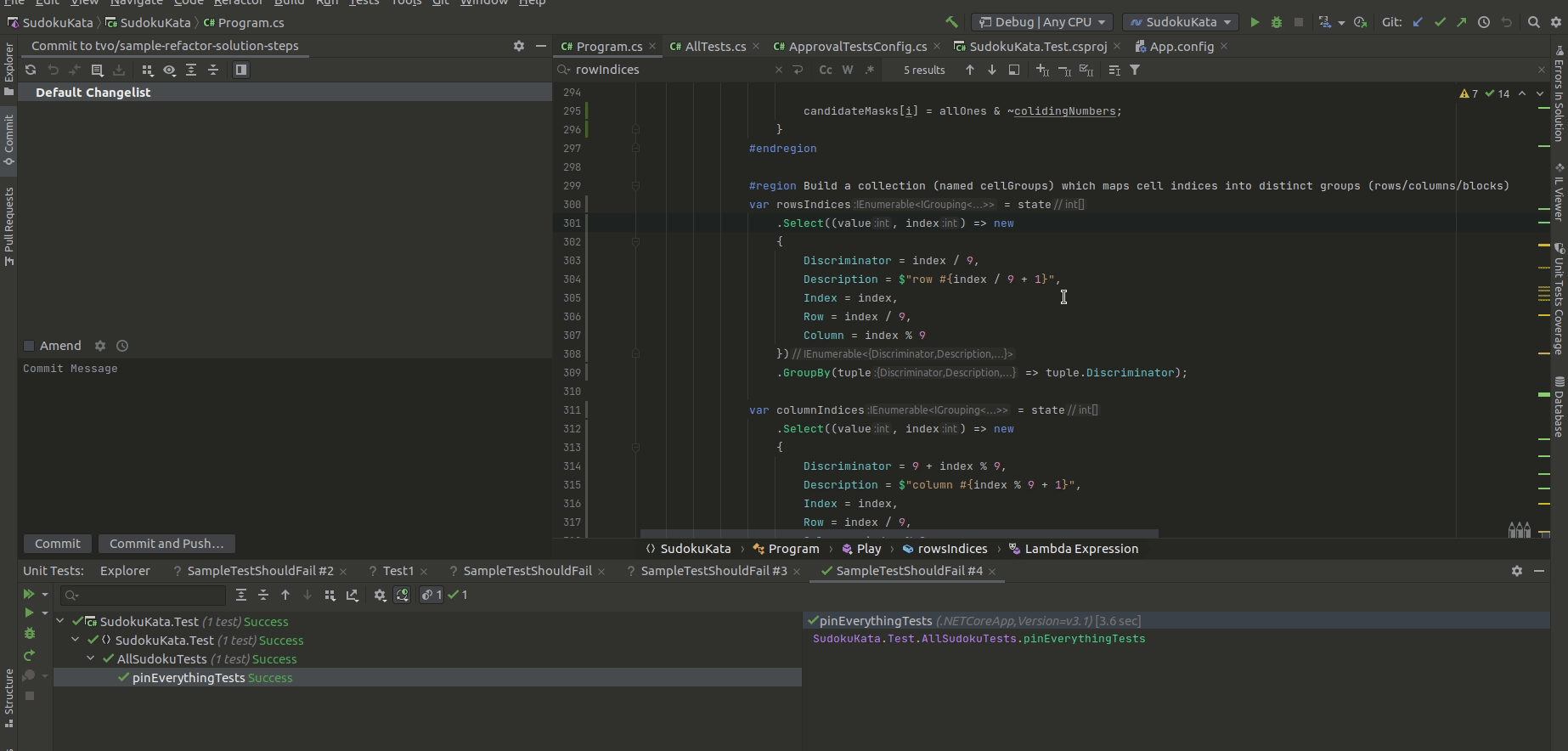The width and height of the screenshot is (1568, 751).
Task: Click the editor horizontal scrollbar
Action: click(x=899, y=534)
